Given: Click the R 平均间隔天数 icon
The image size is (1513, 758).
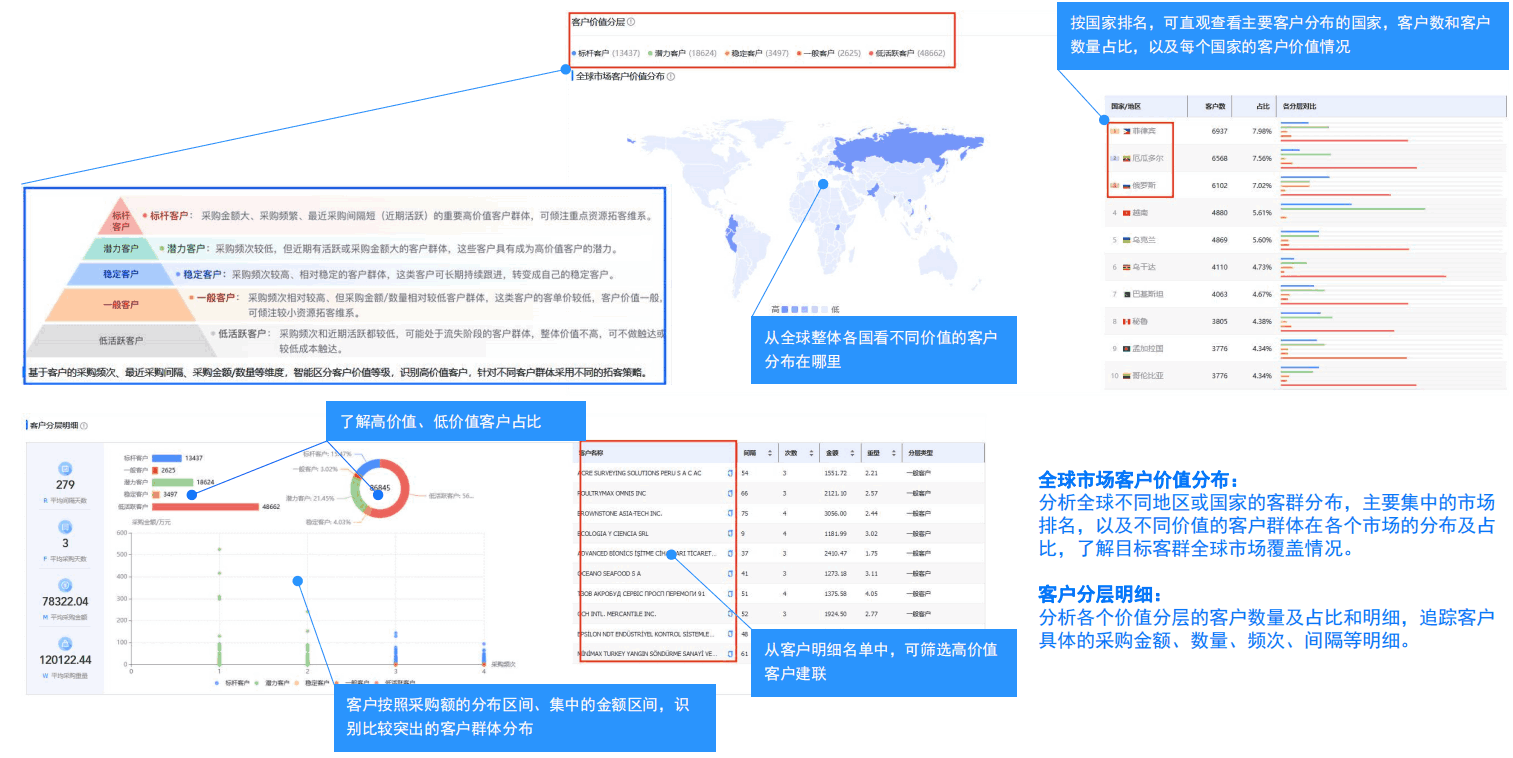Looking at the screenshot, I should pos(65,469).
